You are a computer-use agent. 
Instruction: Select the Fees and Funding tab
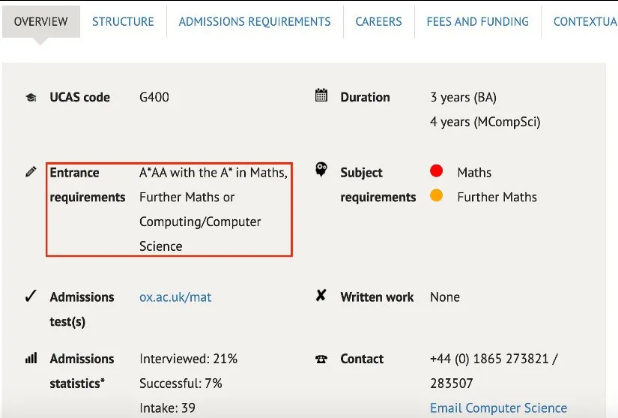(476, 21)
